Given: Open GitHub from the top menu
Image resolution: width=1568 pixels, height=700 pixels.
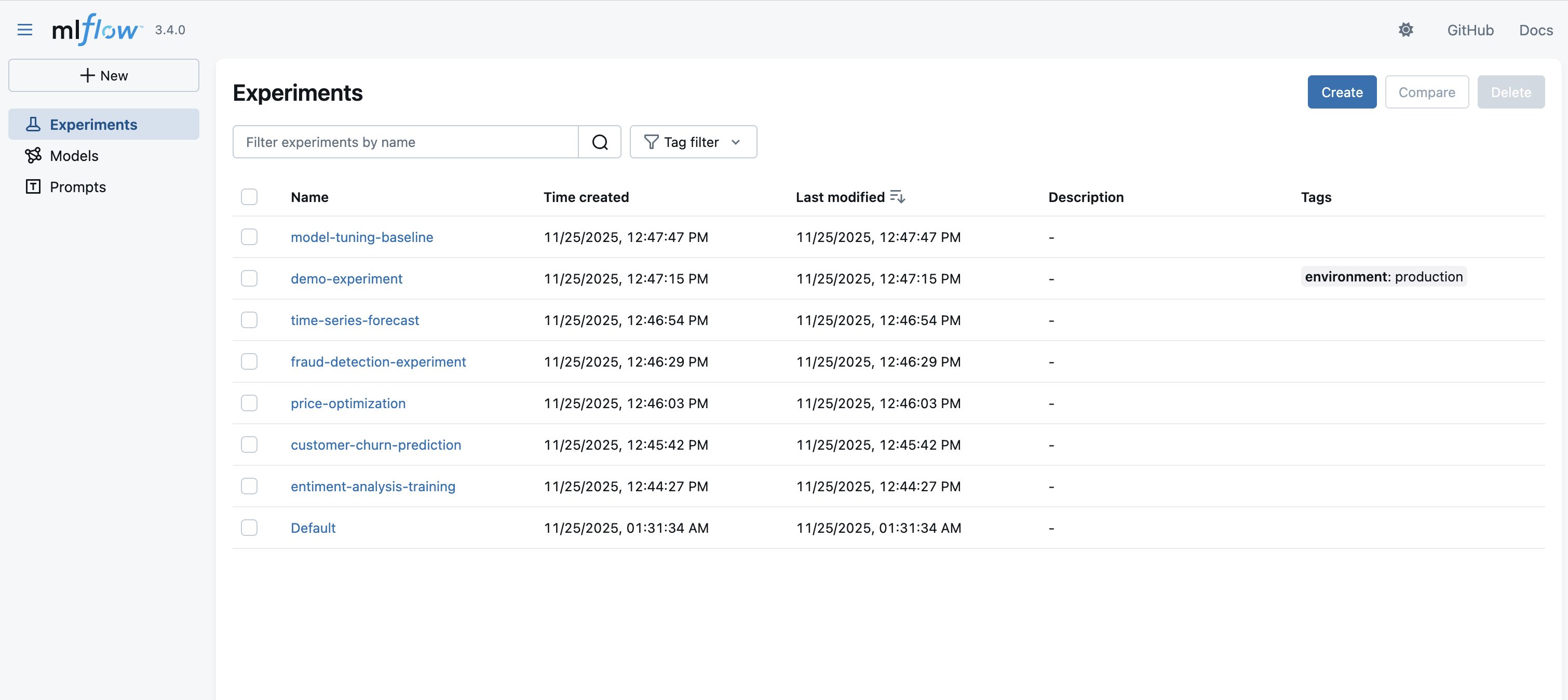Looking at the screenshot, I should point(1470,29).
